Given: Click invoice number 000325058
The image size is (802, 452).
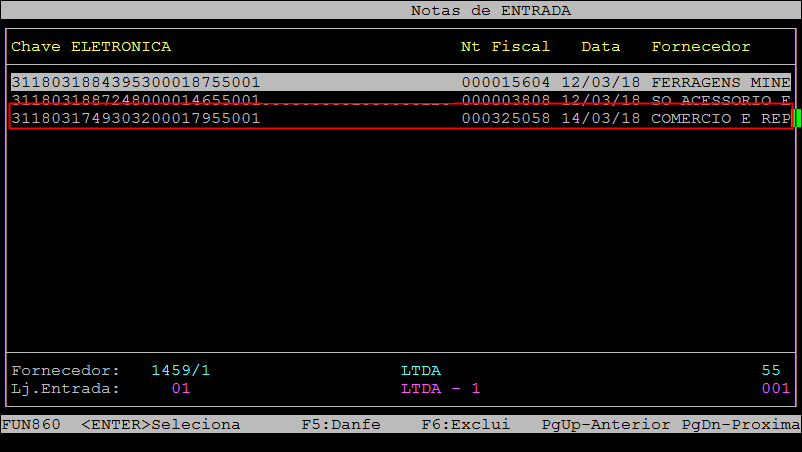Looking at the screenshot, I should click(x=506, y=118).
